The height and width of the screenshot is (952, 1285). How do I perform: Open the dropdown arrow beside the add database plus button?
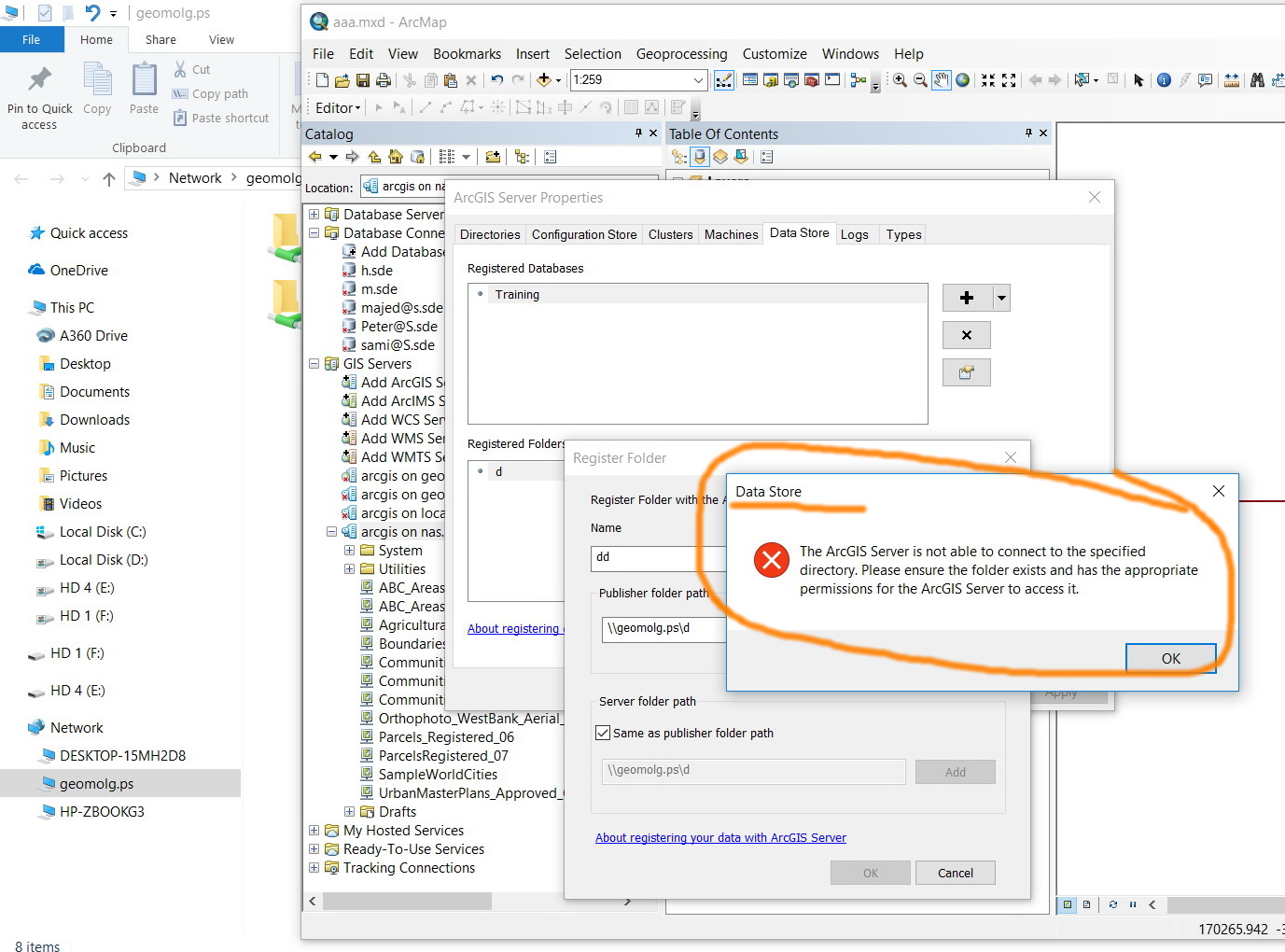1001,298
